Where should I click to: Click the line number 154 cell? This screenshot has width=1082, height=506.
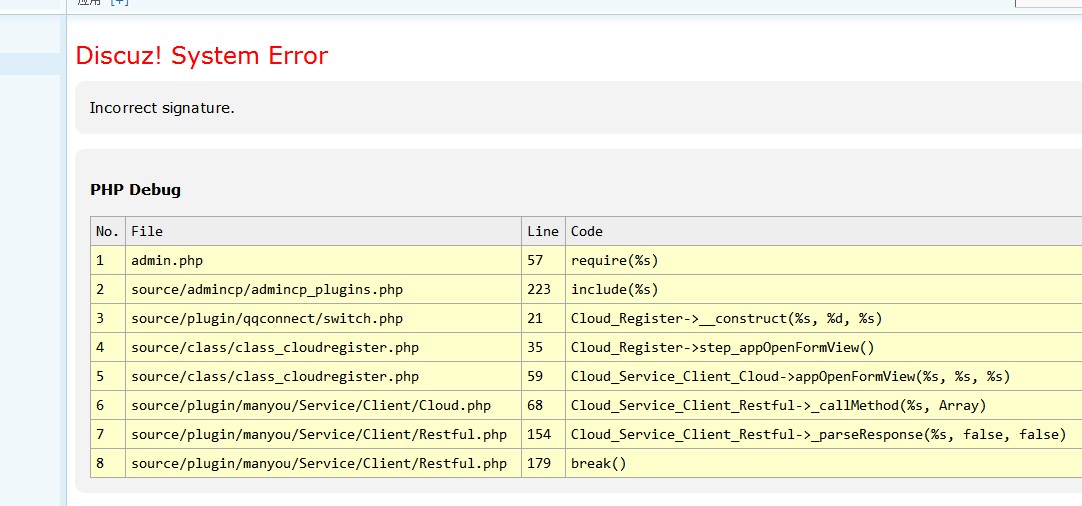(539, 434)
